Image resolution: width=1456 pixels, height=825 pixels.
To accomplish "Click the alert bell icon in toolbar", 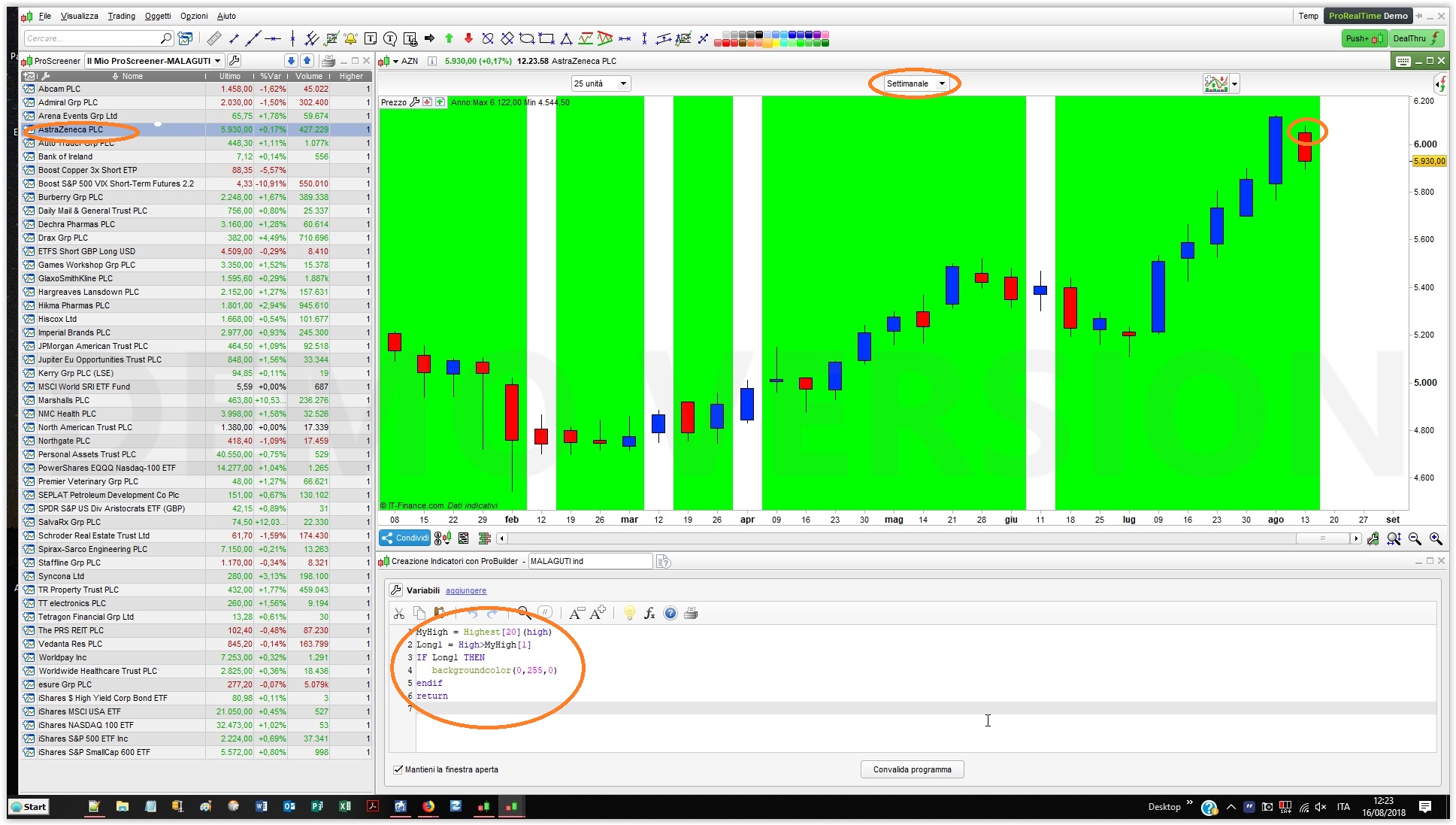I will (x=350, y=38).
